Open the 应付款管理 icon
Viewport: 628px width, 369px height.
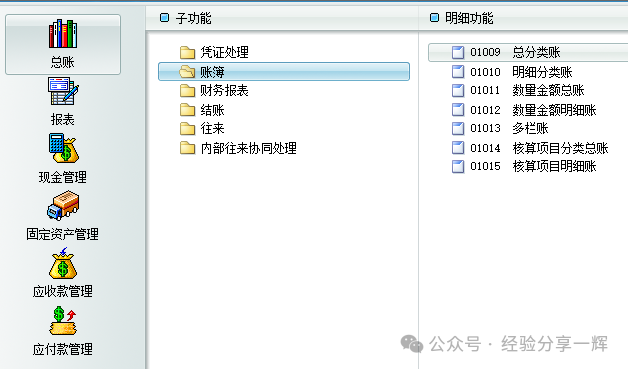63,321
